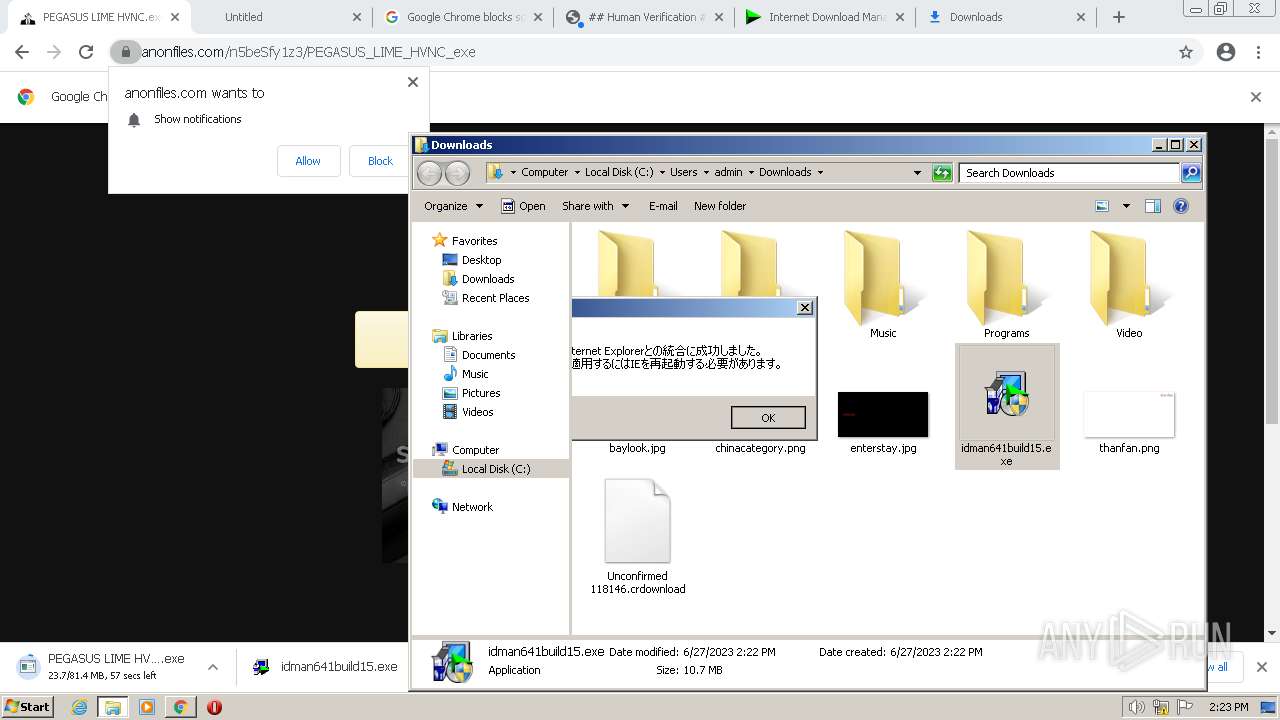Open the Chrome three-dot menu
Image resolution: width=1280 pixels, height=720 pixels.
[1259, 52]
